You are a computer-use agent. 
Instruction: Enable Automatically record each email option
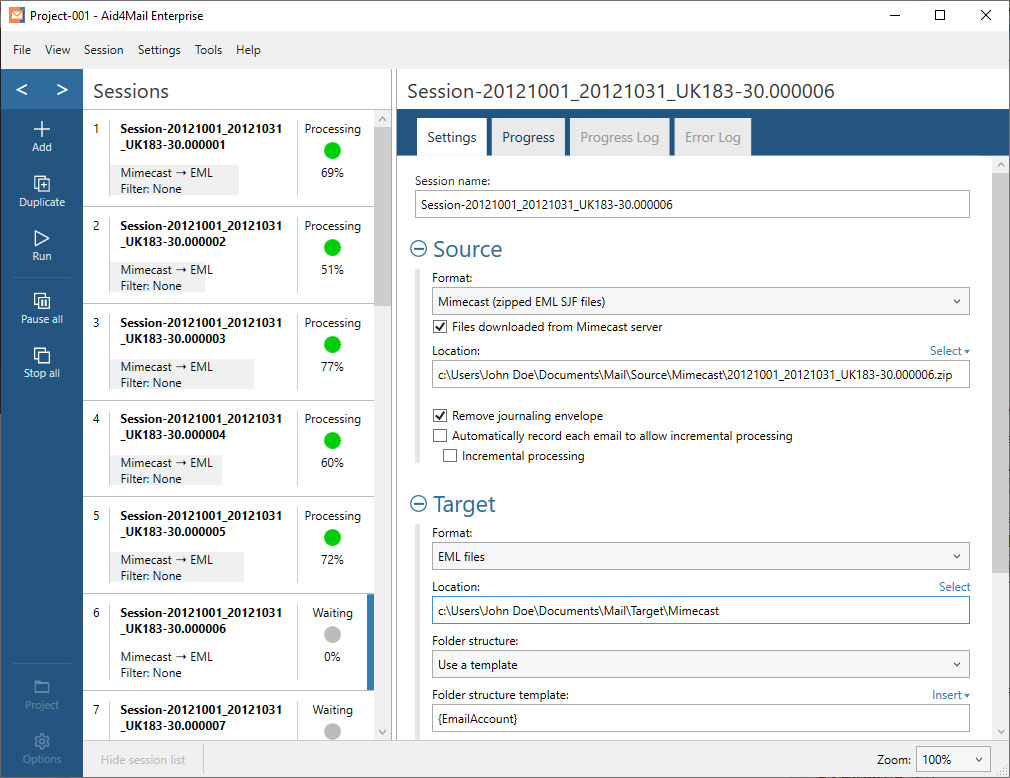[440, 435]
